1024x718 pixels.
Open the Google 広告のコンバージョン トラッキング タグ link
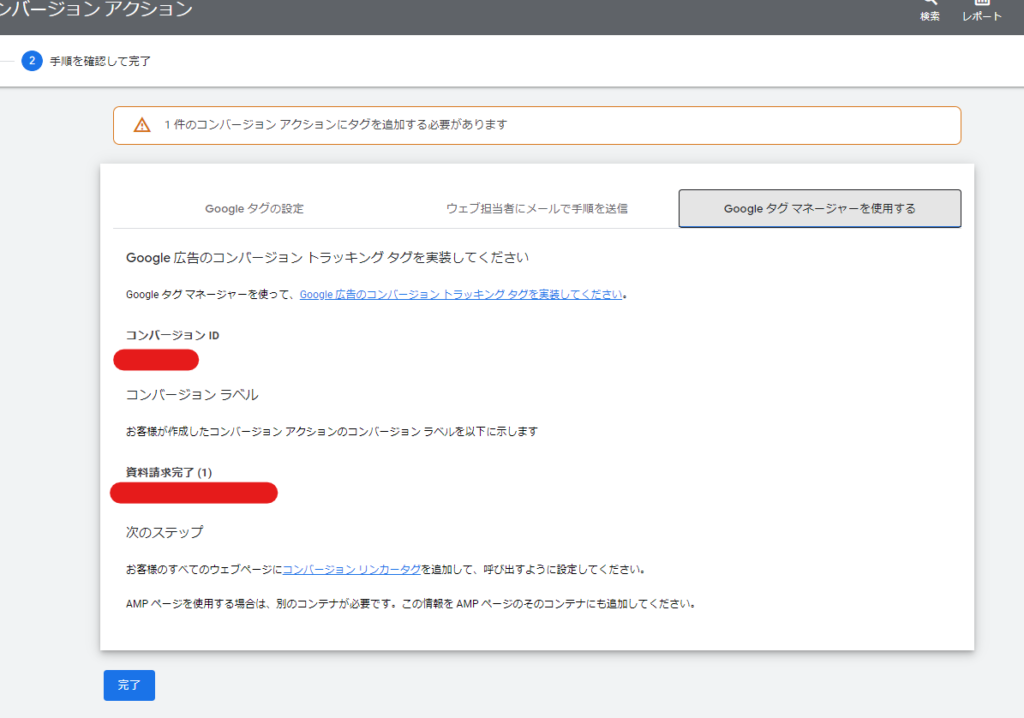click(x=461, y=295)
